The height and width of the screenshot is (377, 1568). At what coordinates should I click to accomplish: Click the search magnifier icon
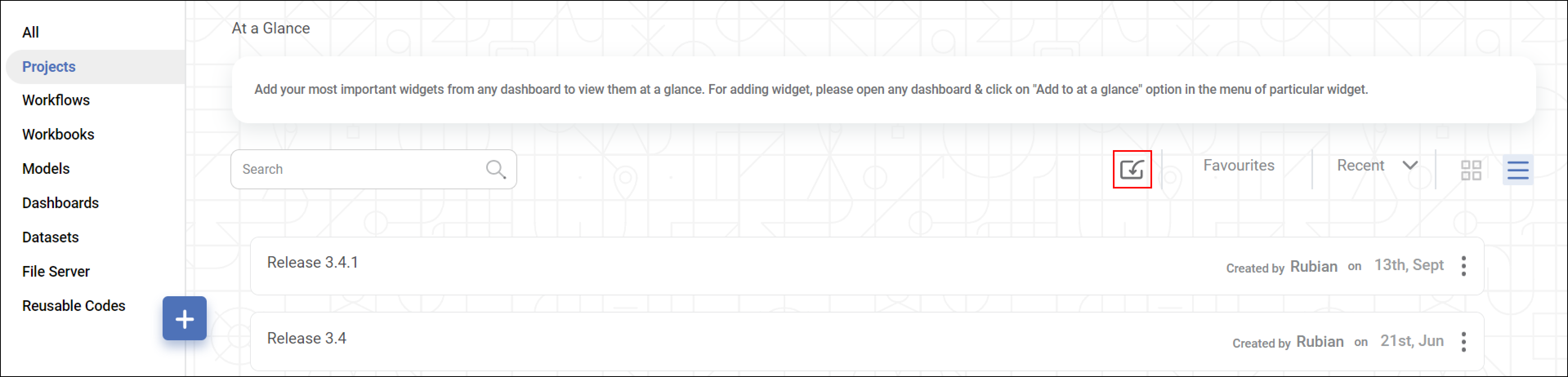[496, 169]
